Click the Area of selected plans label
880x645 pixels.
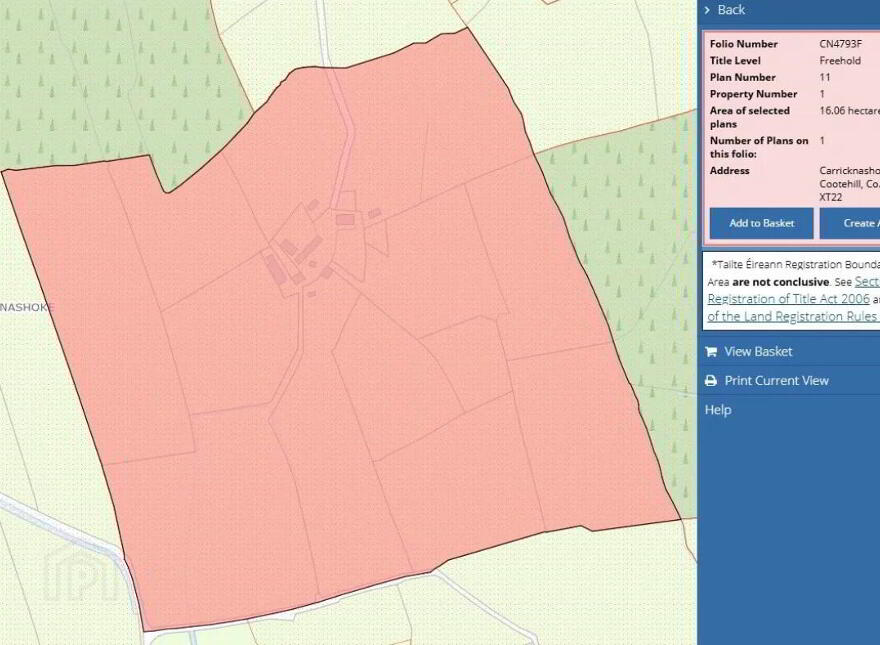(x=749, y=117)
